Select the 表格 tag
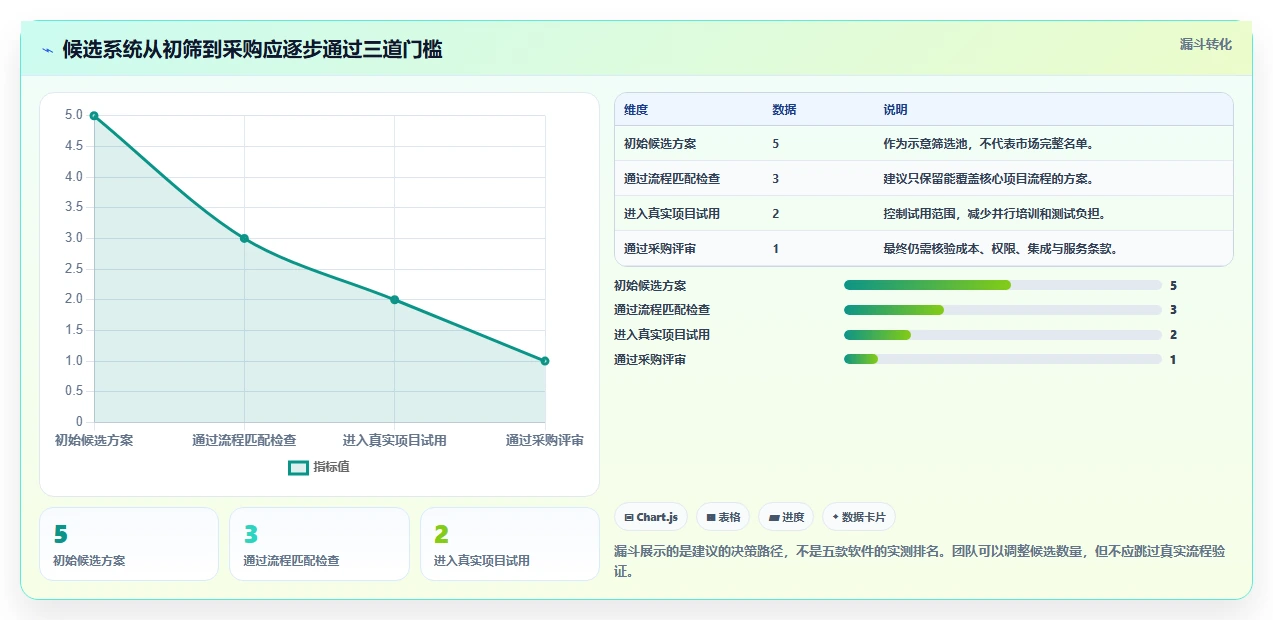Viewport: 1273px width, 620px height. (723, 517)
